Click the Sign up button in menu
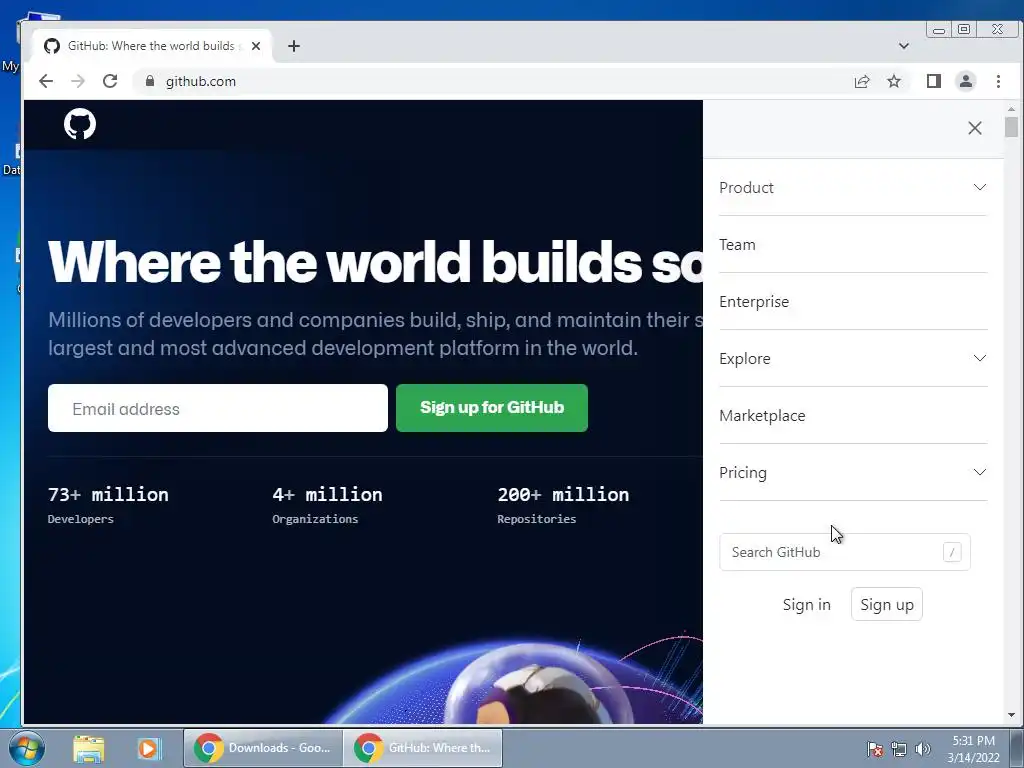The height and width of the screenshot is (768, 1024). click(887, 605)
